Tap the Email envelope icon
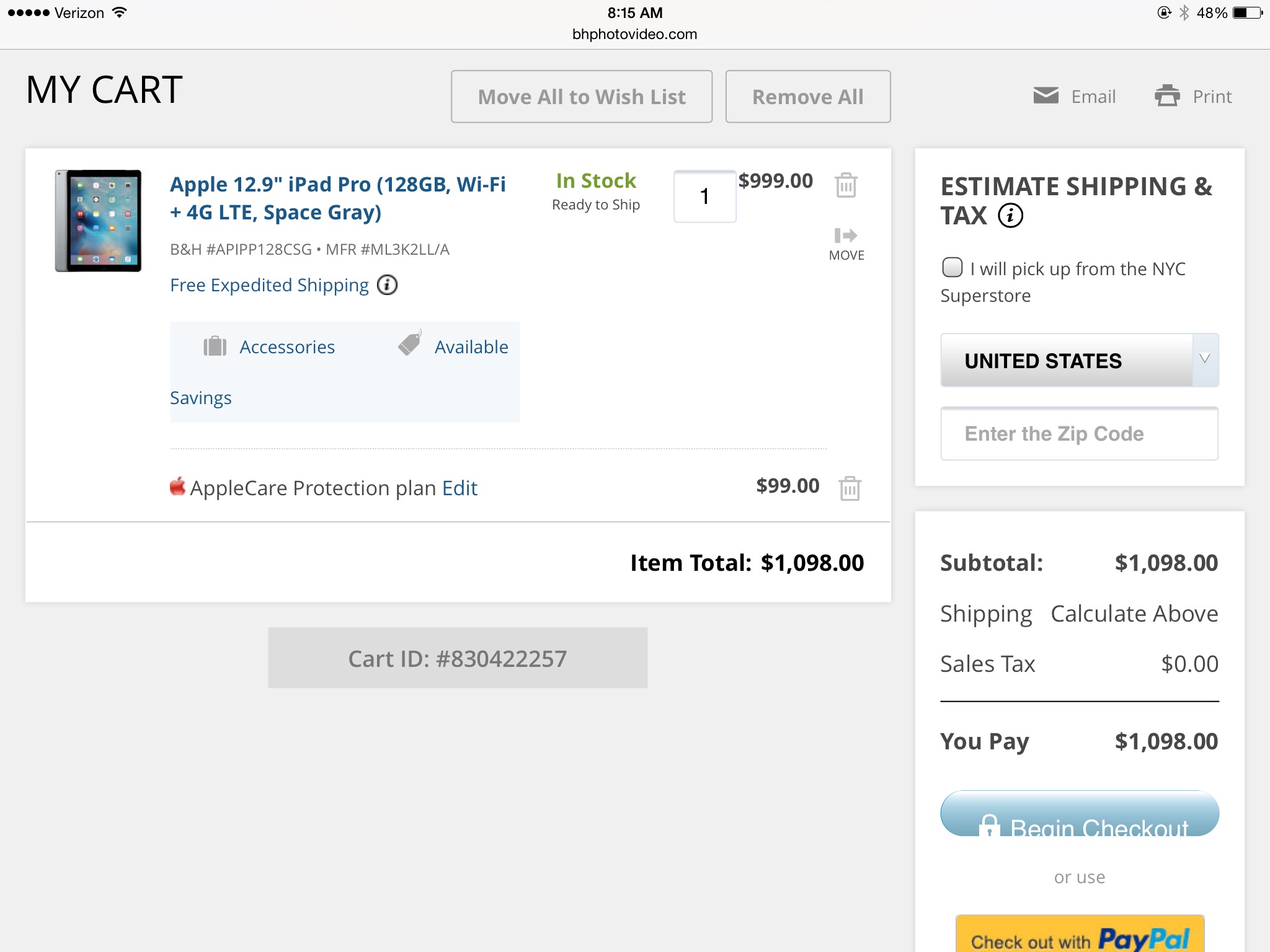The width and height of the screenshot is (1270, 952). tap(1046, 95)
